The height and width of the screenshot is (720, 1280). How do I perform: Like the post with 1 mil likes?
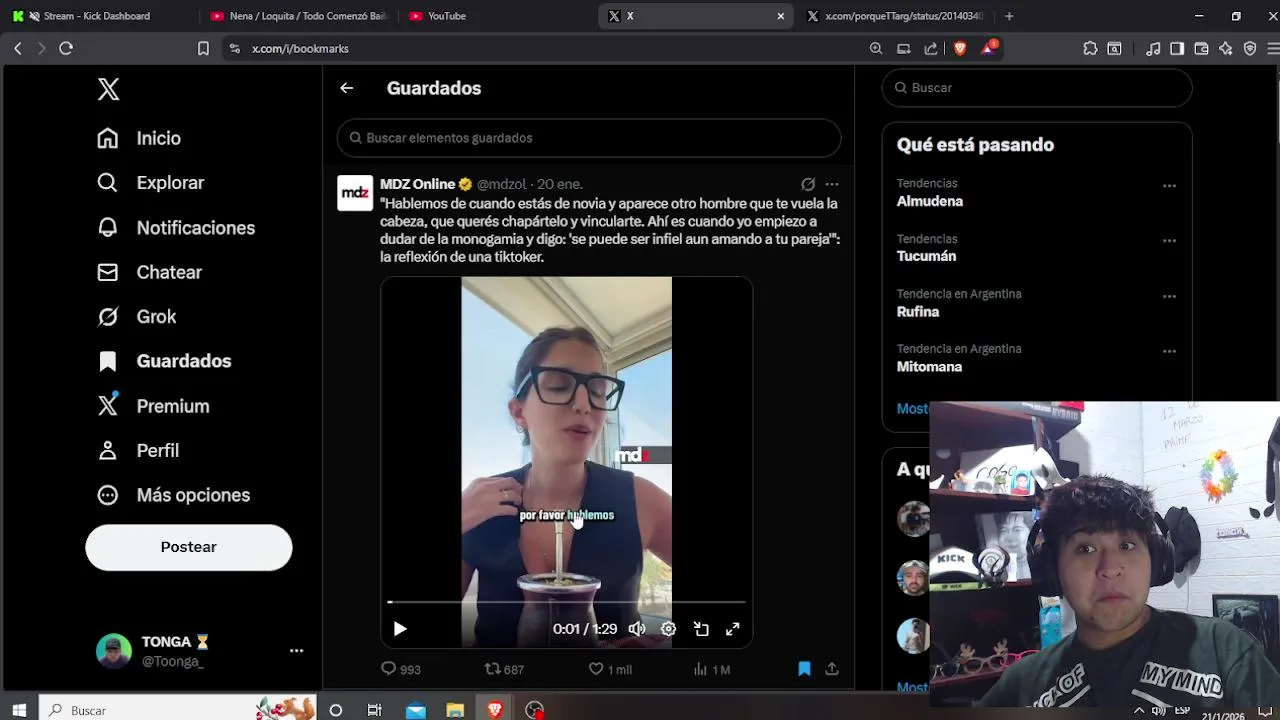[610, 669]
